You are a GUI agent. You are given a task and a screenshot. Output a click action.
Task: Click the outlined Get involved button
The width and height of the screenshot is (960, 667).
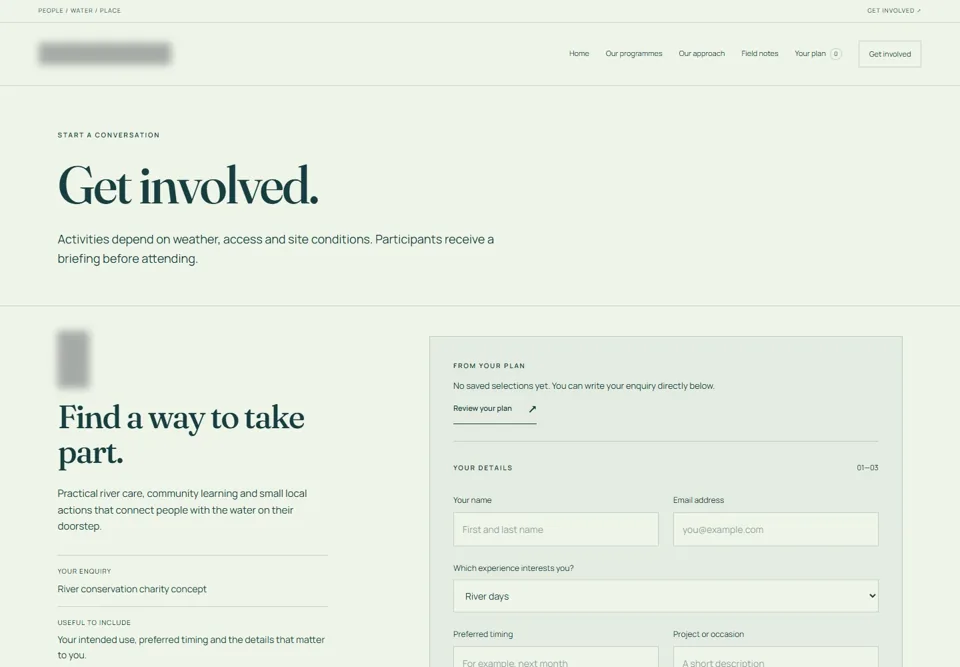click(890, 54)
